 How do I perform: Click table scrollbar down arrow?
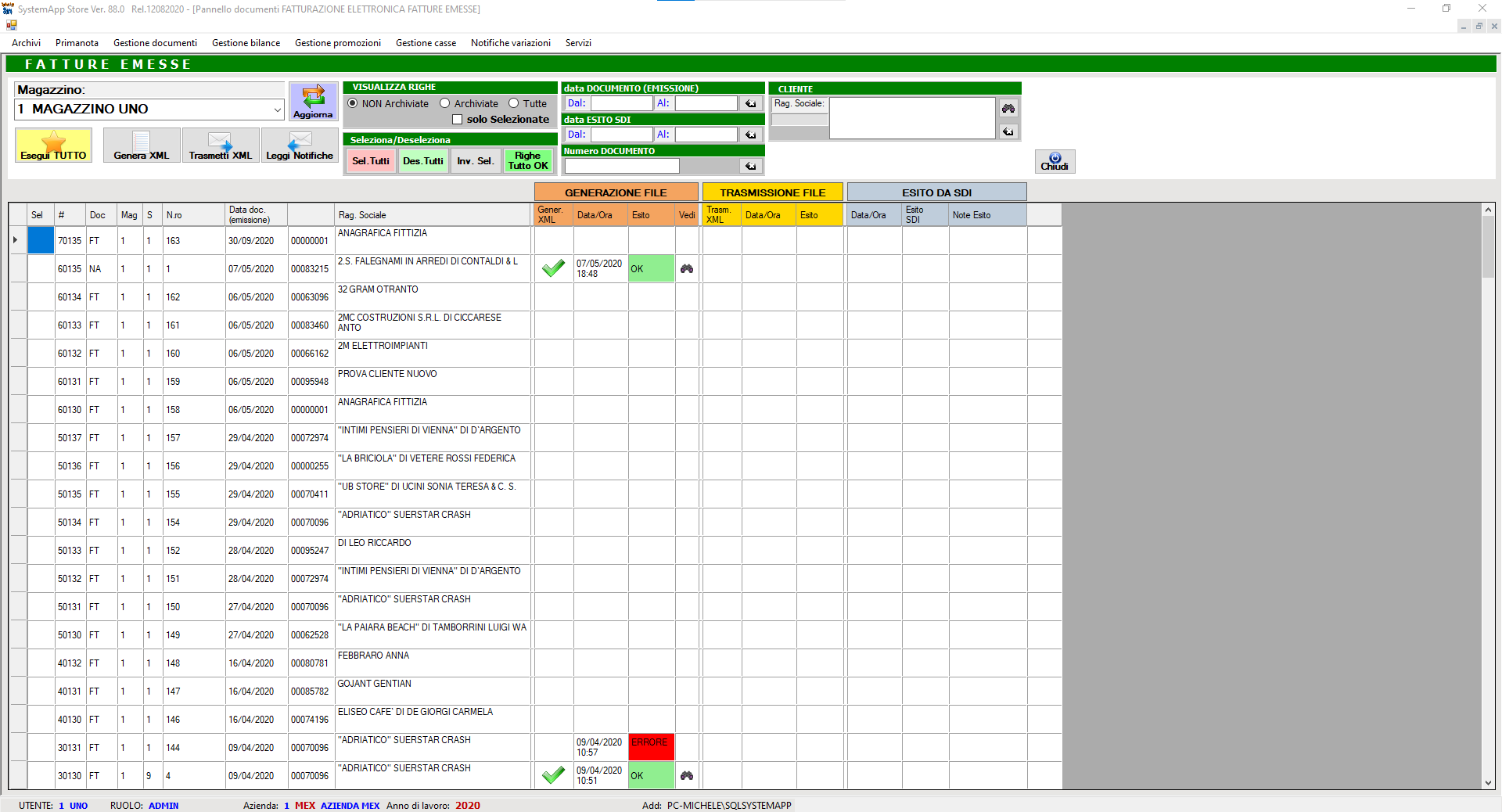click(1489, 782)
